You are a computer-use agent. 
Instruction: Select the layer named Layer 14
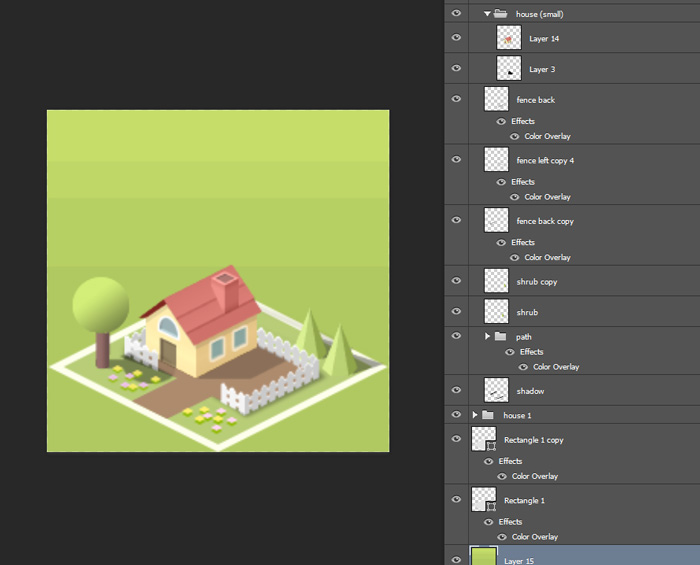544,39
